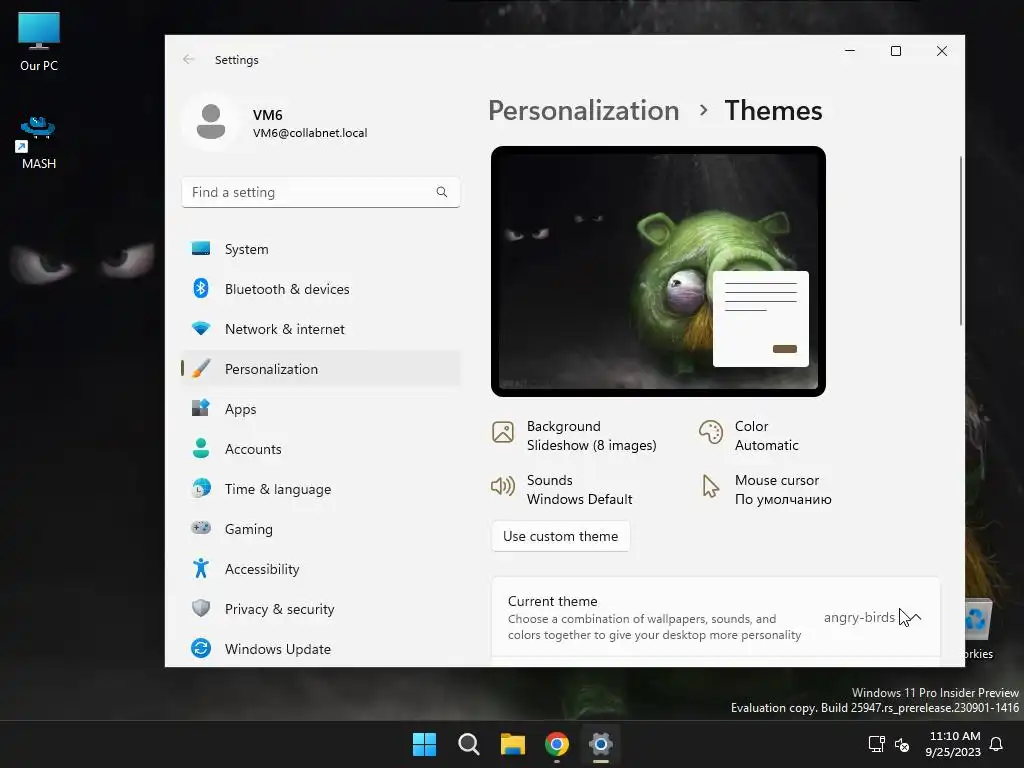Open the network status tray icon

[876, 744]
